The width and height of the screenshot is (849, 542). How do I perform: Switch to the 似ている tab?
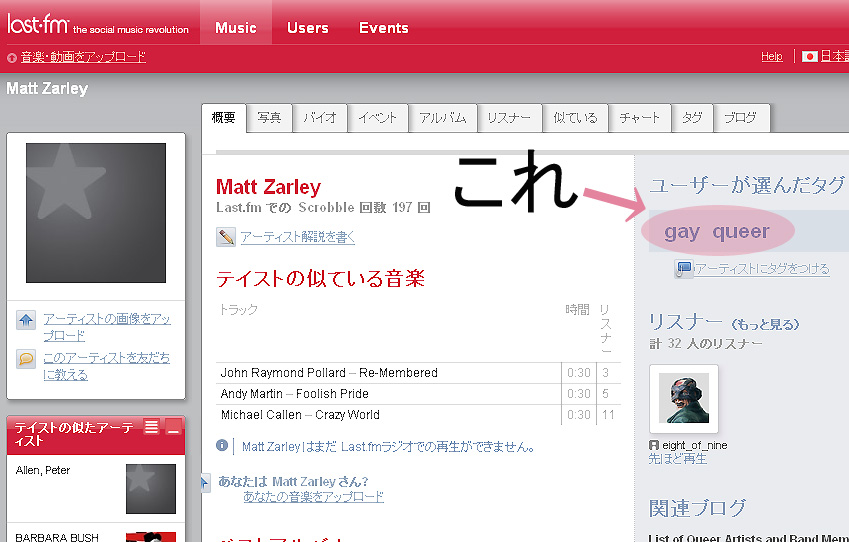click(x=576, y=118)
